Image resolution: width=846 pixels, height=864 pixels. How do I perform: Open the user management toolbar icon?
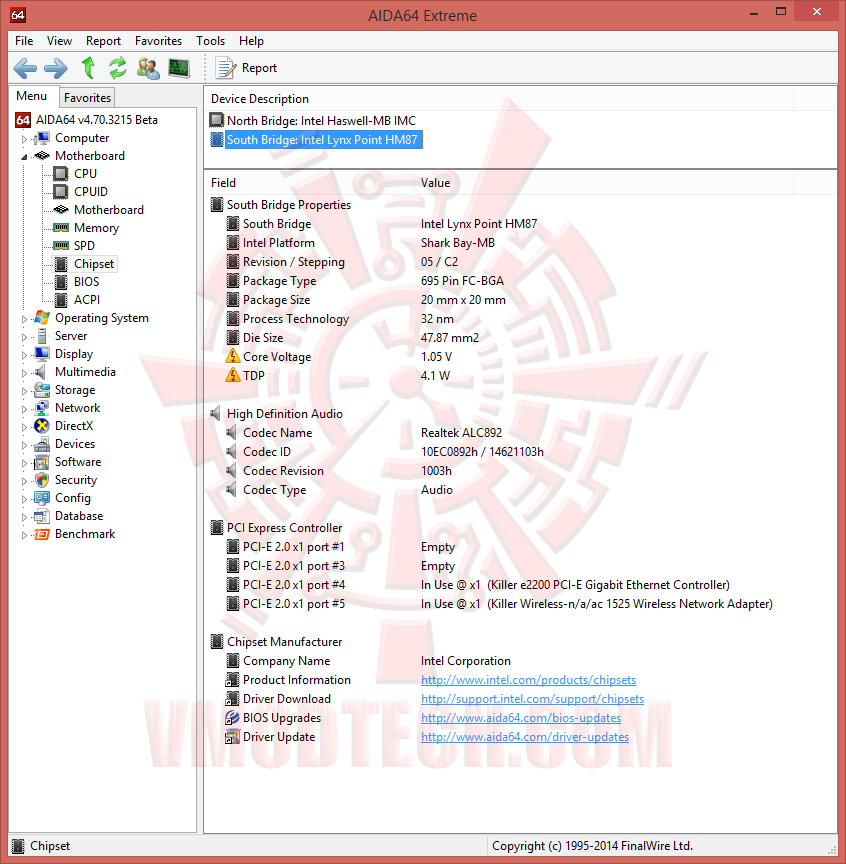click(x=148, y=68)
